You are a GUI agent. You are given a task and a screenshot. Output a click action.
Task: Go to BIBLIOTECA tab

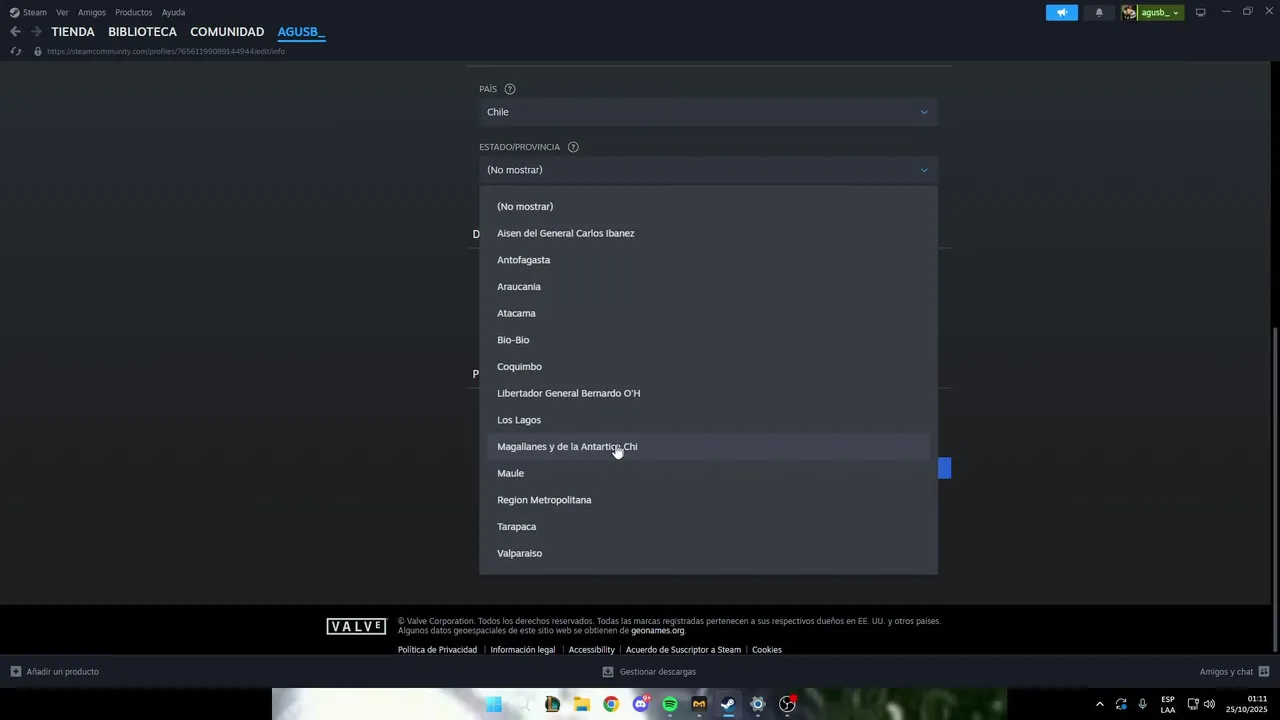[x=142, y=32]
